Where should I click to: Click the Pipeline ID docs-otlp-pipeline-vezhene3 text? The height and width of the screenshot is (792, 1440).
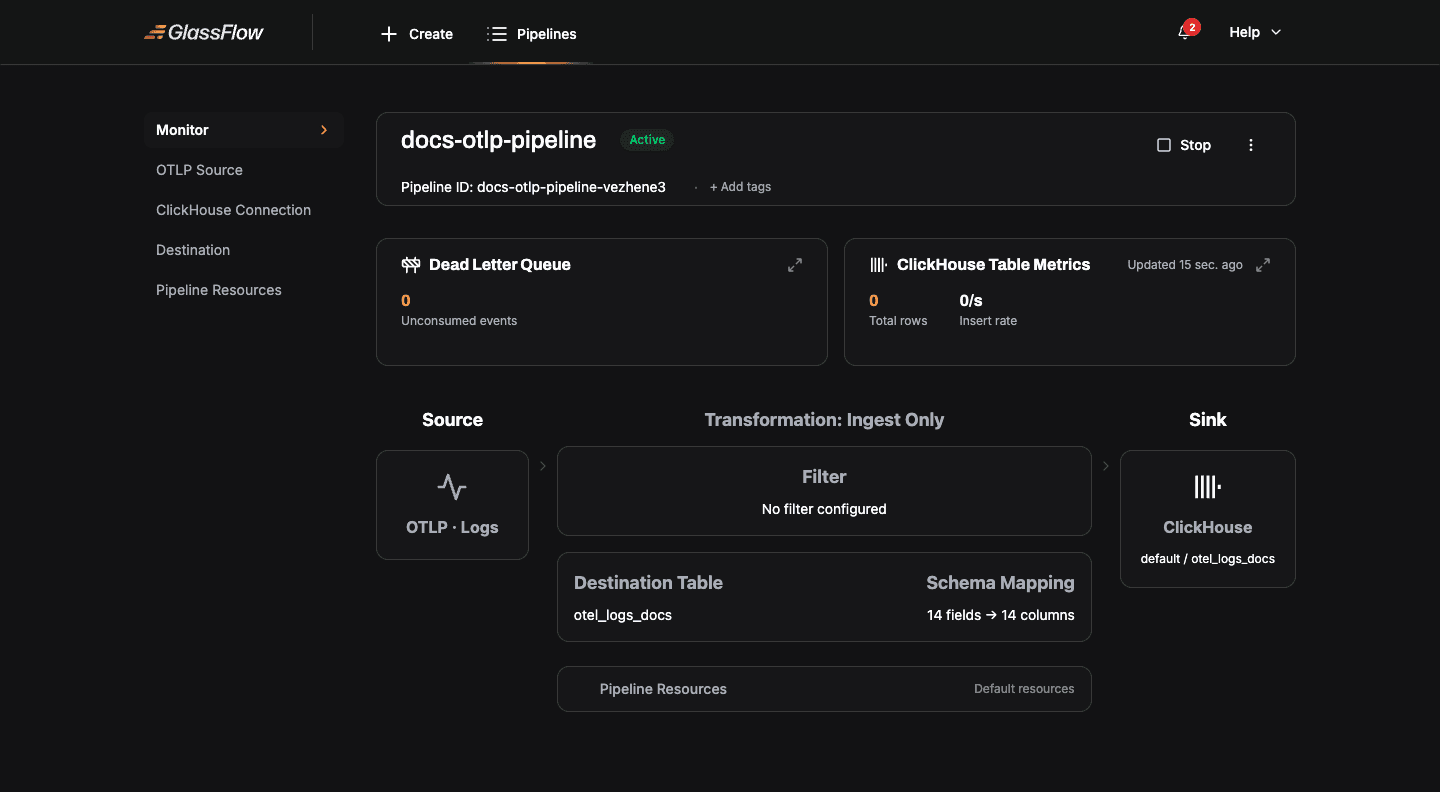click(533, 187)
